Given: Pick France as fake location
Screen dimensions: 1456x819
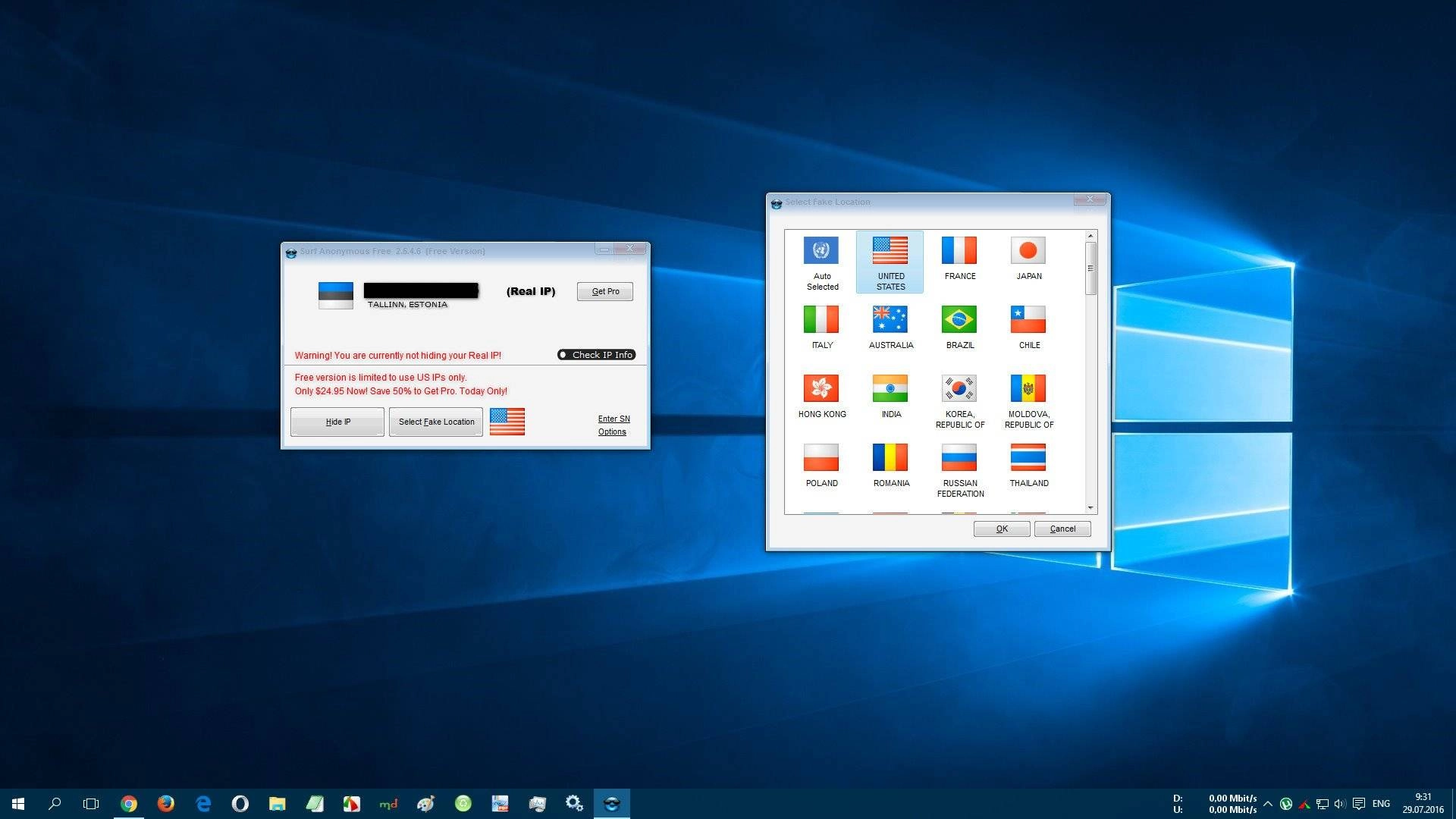Looking at the screenshot, I should [x=959, y=250].
